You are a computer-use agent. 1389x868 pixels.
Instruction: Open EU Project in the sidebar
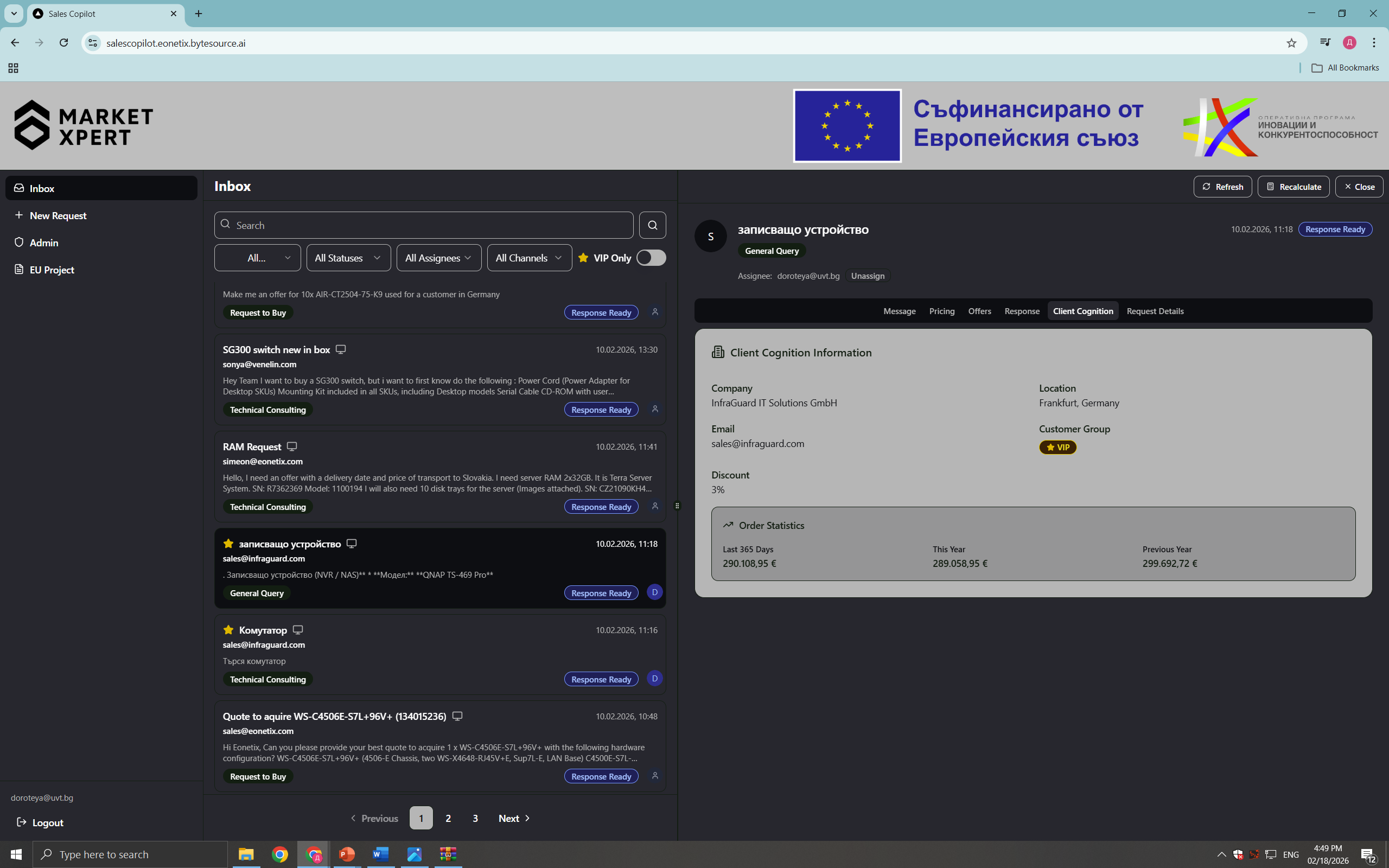52,270
